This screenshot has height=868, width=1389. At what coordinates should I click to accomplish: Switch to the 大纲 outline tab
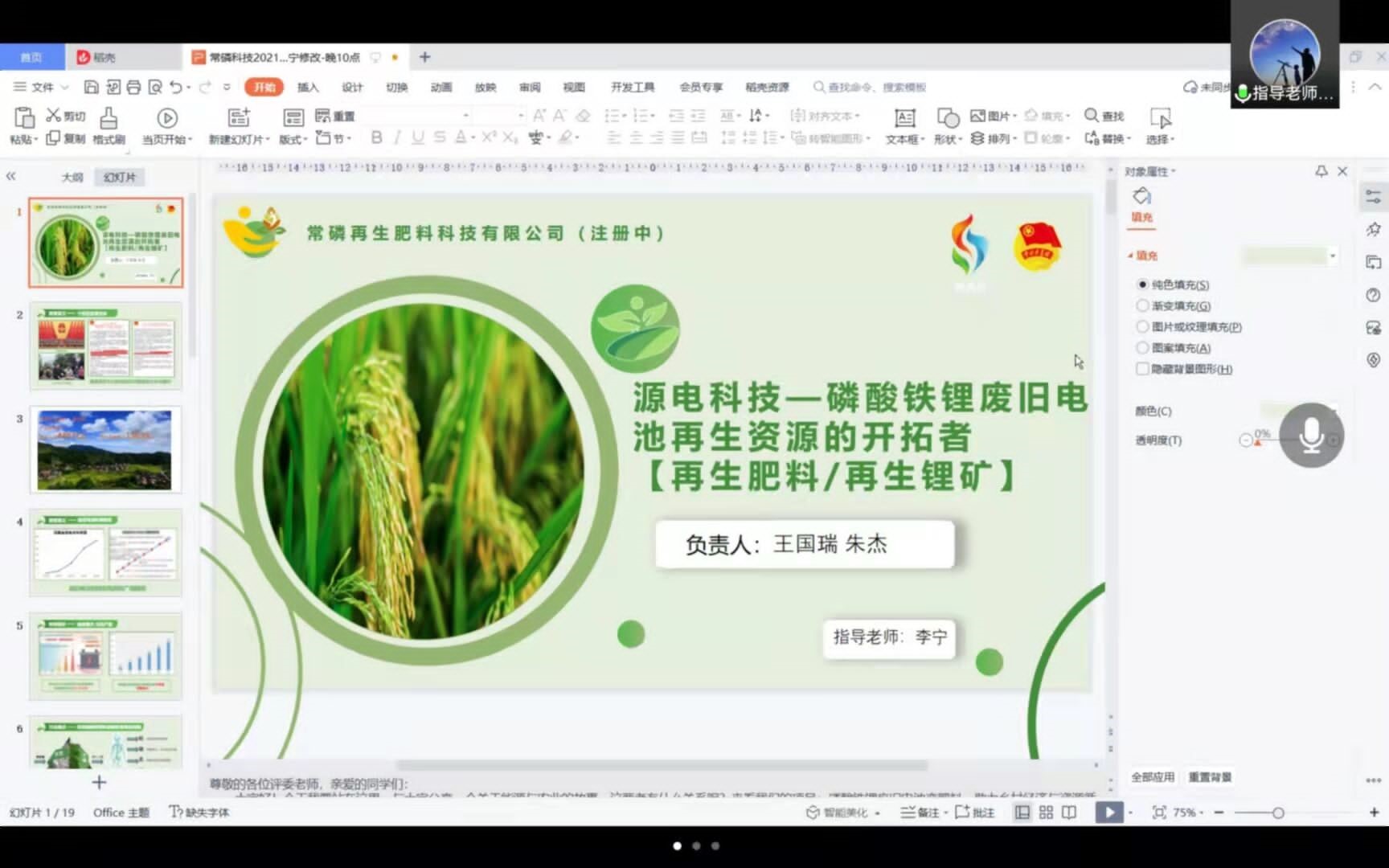tap(72, 177)
